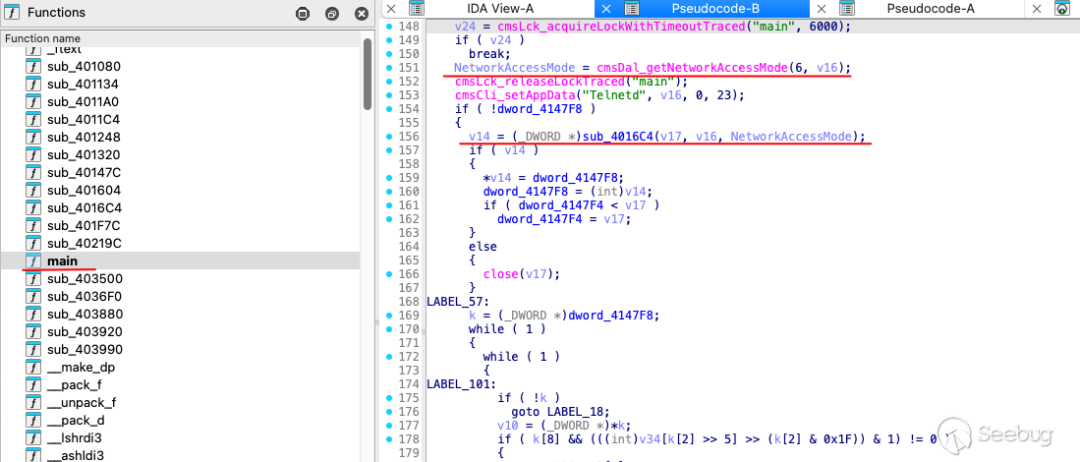Click Pseudocode-B tab icon
This screenshot has height=462, width=1080.
(x=632, y=9)
